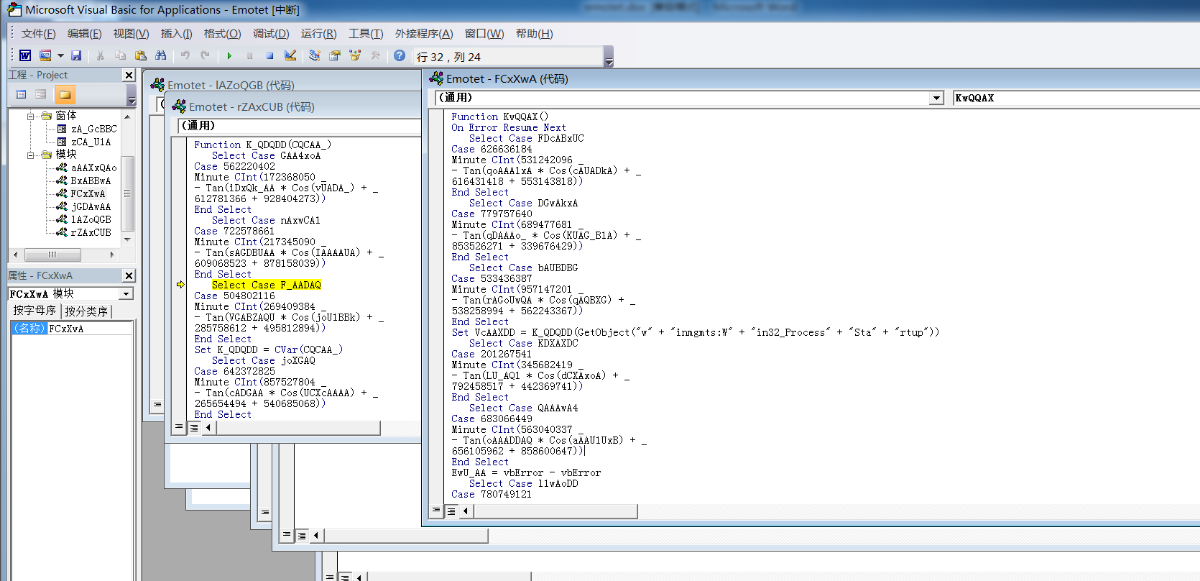
Task: Switch to Microsoft Word host application icon
Action: (x=27, y=56)
